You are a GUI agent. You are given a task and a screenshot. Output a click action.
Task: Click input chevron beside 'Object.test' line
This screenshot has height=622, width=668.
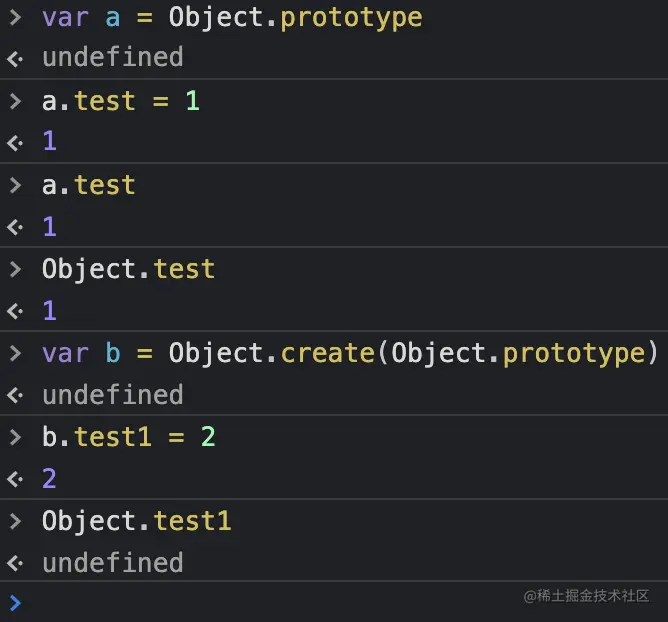(15, 269)
